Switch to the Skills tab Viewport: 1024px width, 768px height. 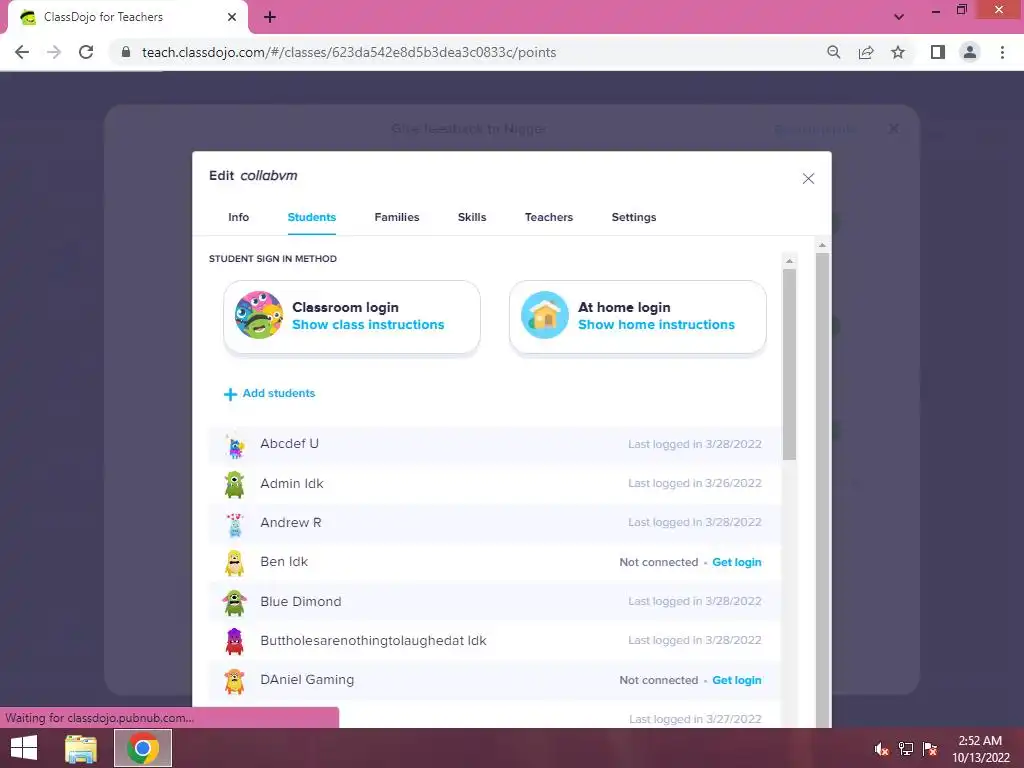pyautogui.click(x=472, y=217)
